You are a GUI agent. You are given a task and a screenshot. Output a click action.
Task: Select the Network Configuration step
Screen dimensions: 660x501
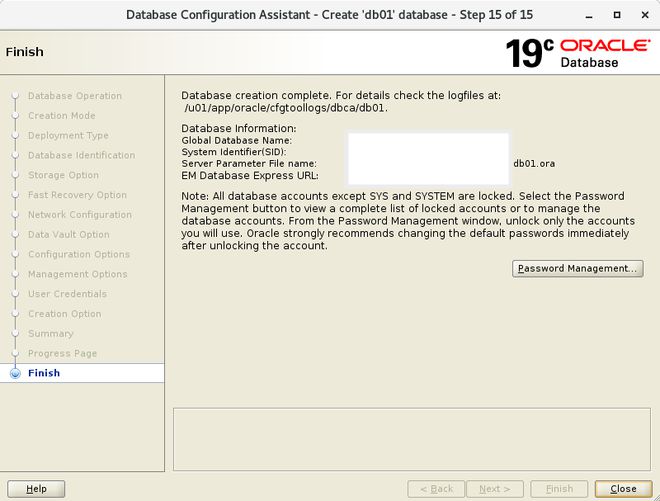80,215
